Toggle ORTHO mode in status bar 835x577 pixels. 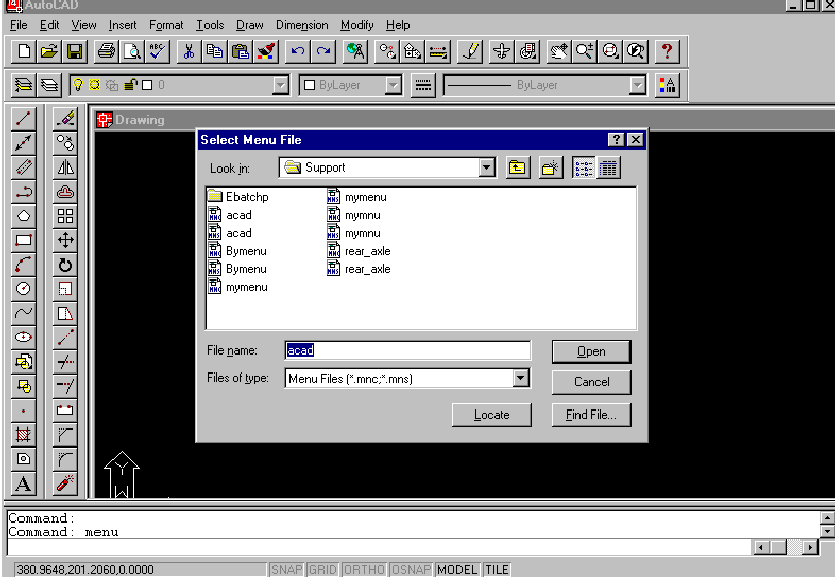[x=364, y=570]
